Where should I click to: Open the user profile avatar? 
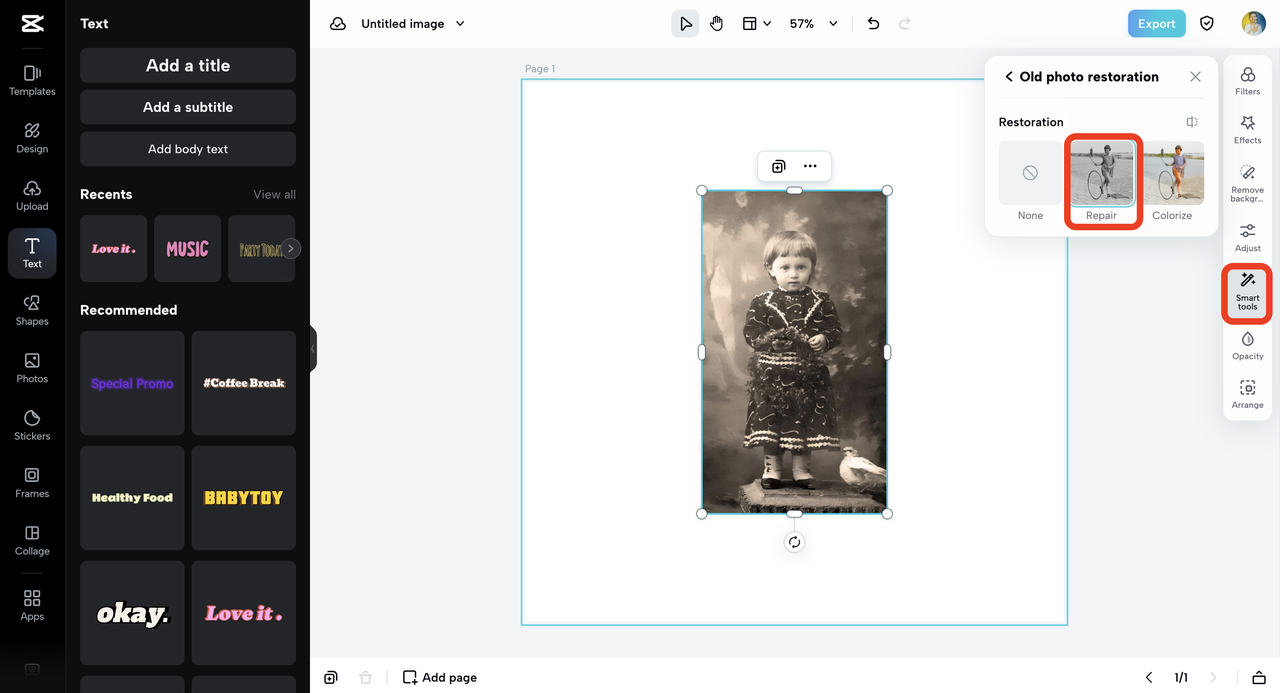coord(1253,24)
